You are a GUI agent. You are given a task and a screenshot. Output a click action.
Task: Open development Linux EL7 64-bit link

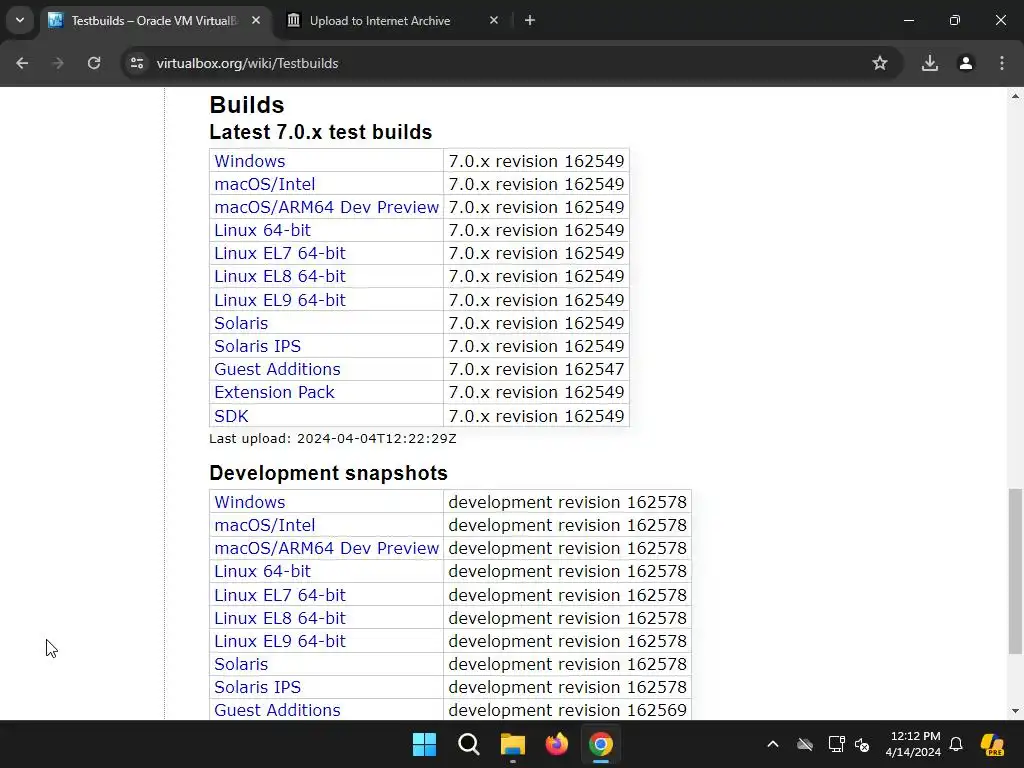280,595
